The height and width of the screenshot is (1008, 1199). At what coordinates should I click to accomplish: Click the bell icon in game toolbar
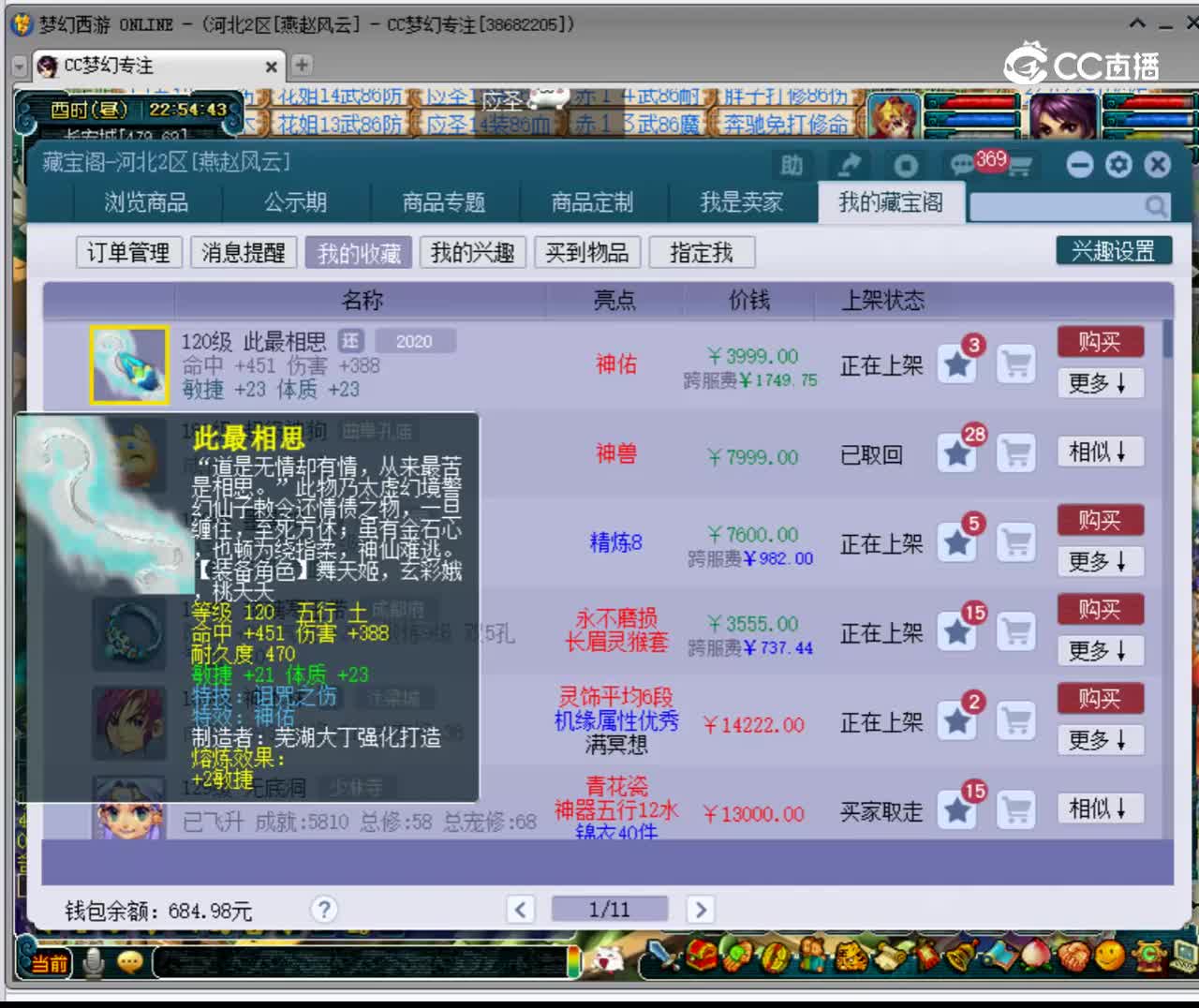click(961, 956)
